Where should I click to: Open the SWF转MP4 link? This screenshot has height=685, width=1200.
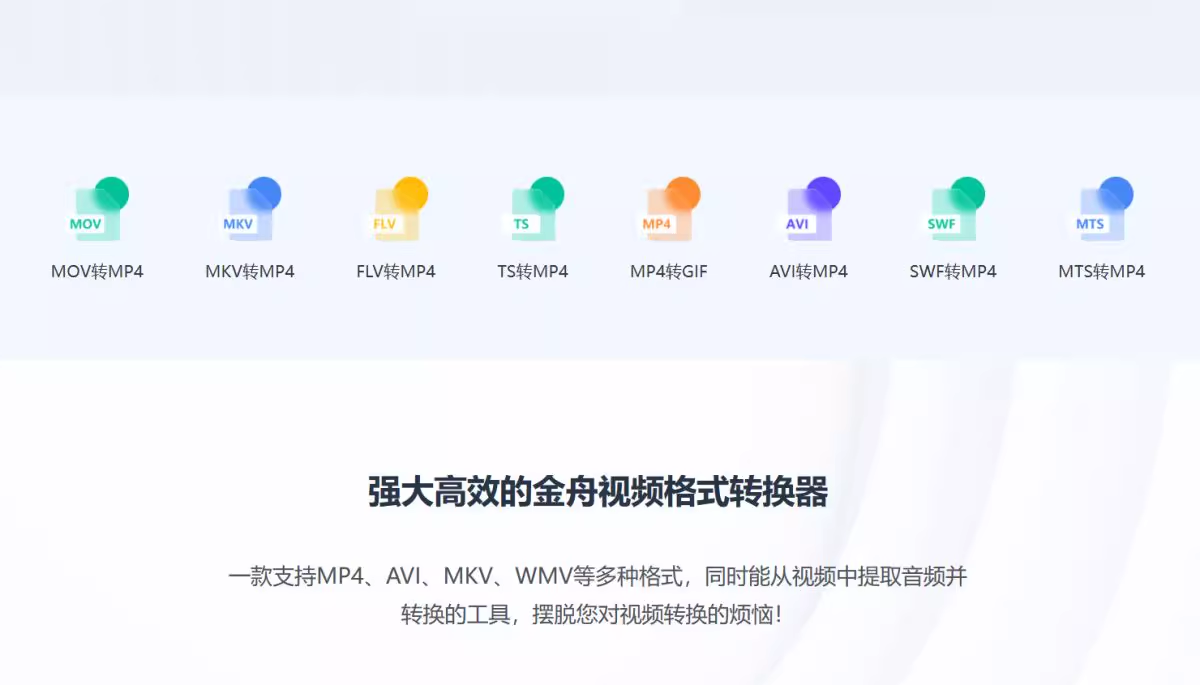tap(953, 271)
